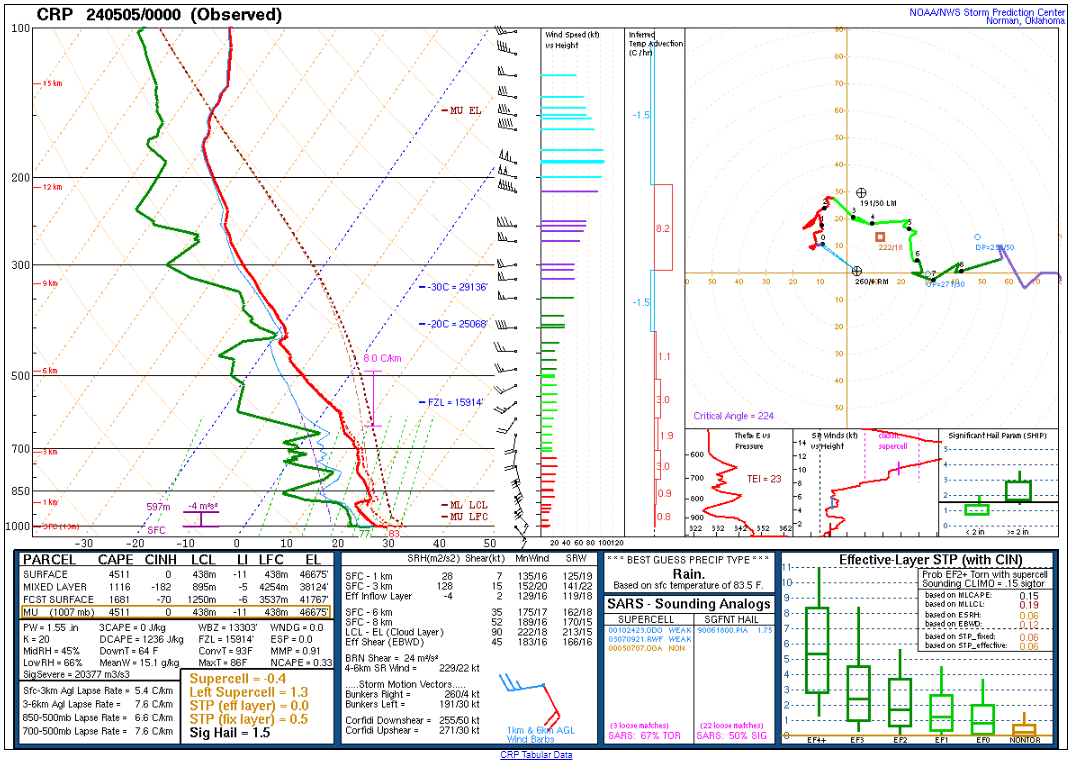Click the Corfidi downshear (DP) circle on hodograph
The height and width of the screenshot is (761, 1074).
(978, 237)
